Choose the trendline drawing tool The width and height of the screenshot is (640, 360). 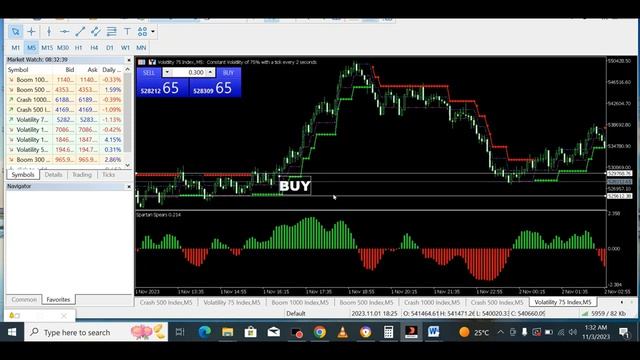[x=80, y=31]
